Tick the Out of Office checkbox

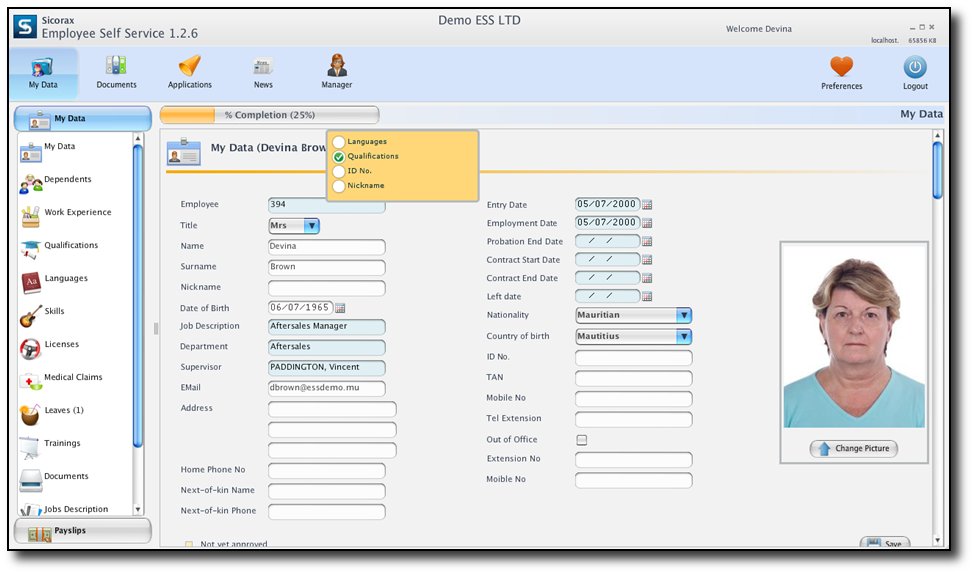pyautogui.click(x=582, y=440)
